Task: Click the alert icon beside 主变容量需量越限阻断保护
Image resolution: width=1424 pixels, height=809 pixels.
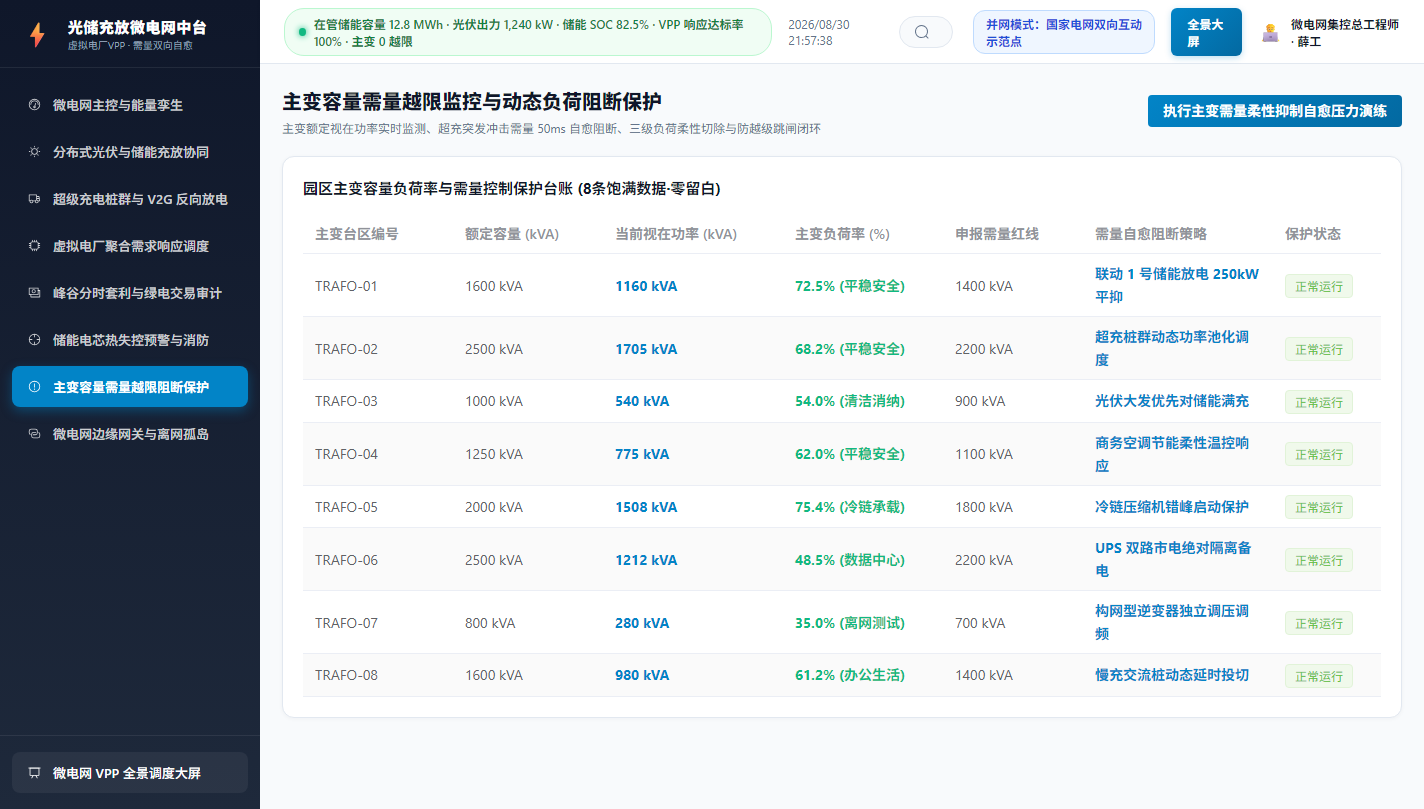Action: pyautogui.click(x=34, y=387)
